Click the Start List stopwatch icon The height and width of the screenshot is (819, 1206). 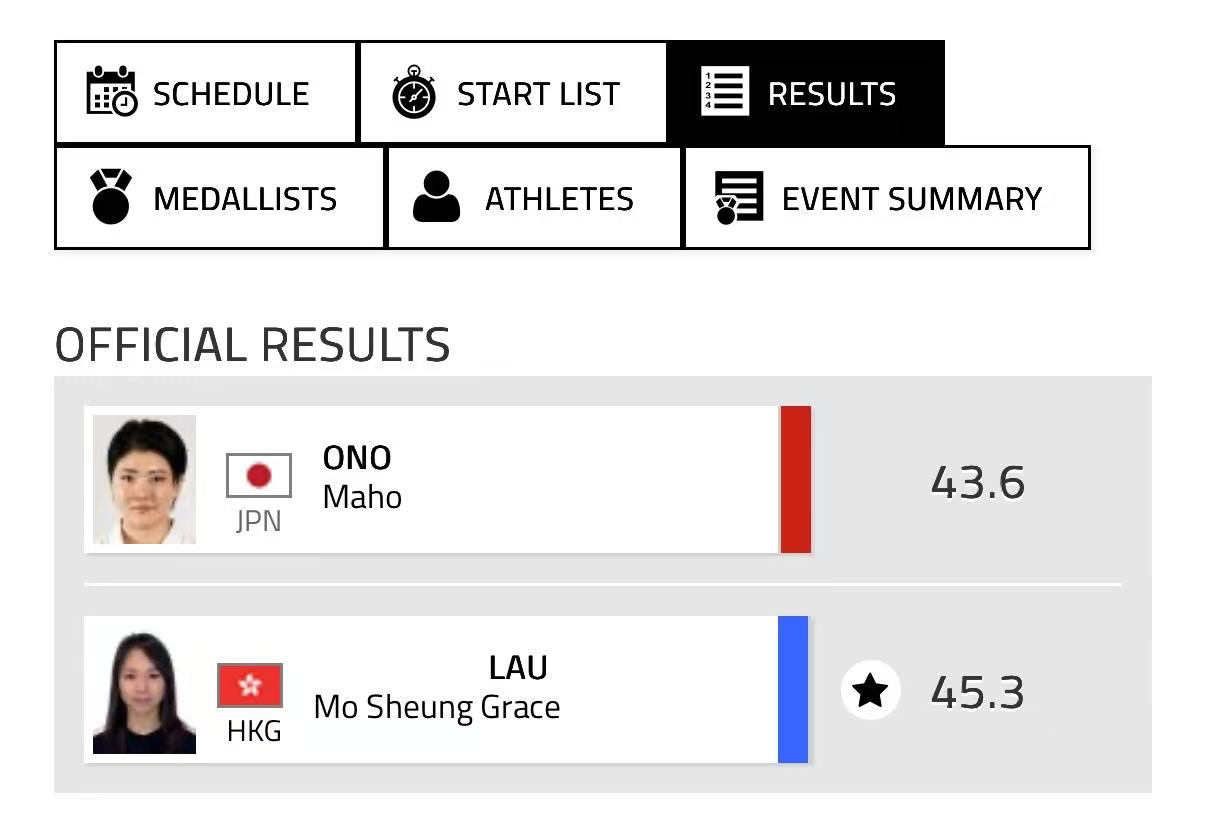coord(413,93)
